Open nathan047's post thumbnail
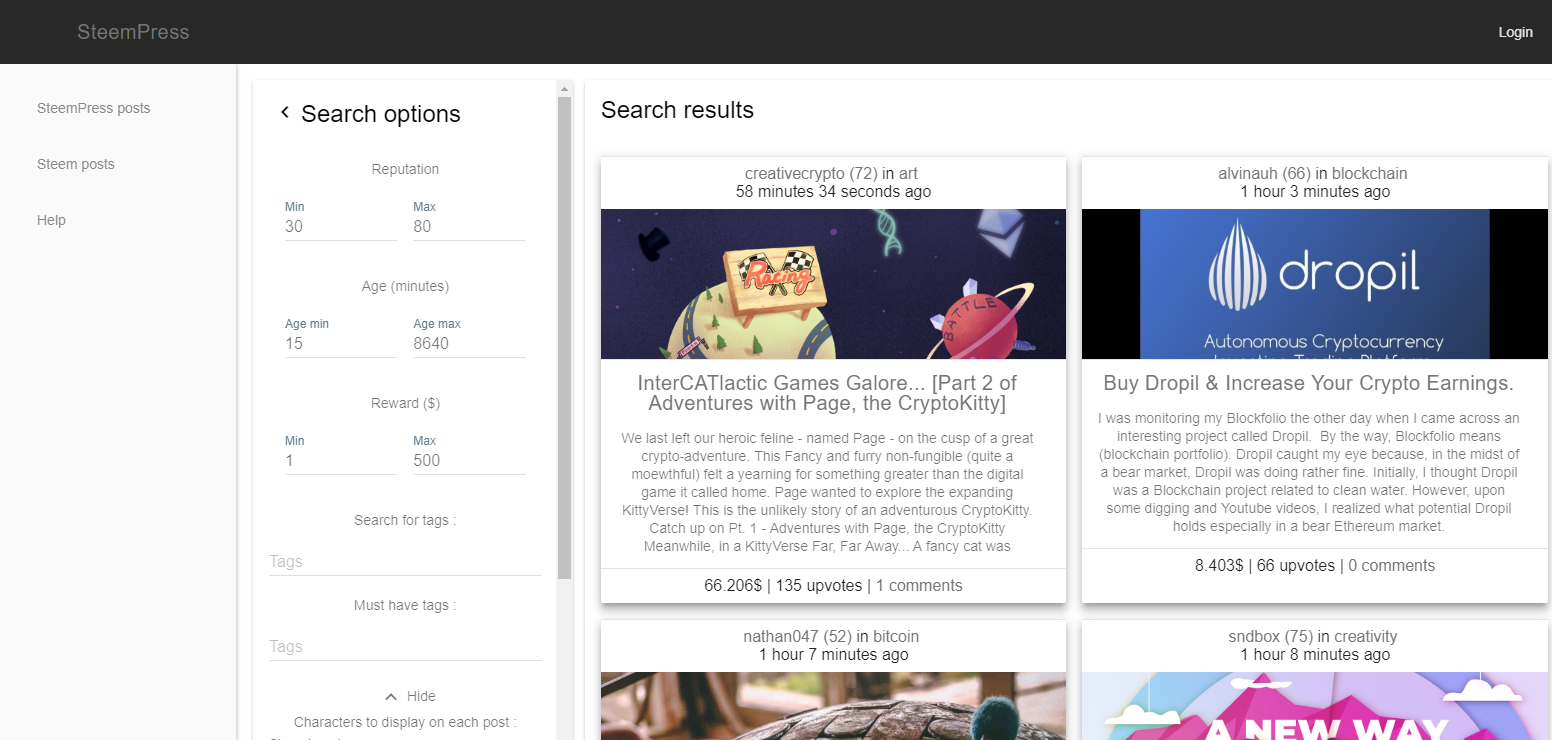 833,706
